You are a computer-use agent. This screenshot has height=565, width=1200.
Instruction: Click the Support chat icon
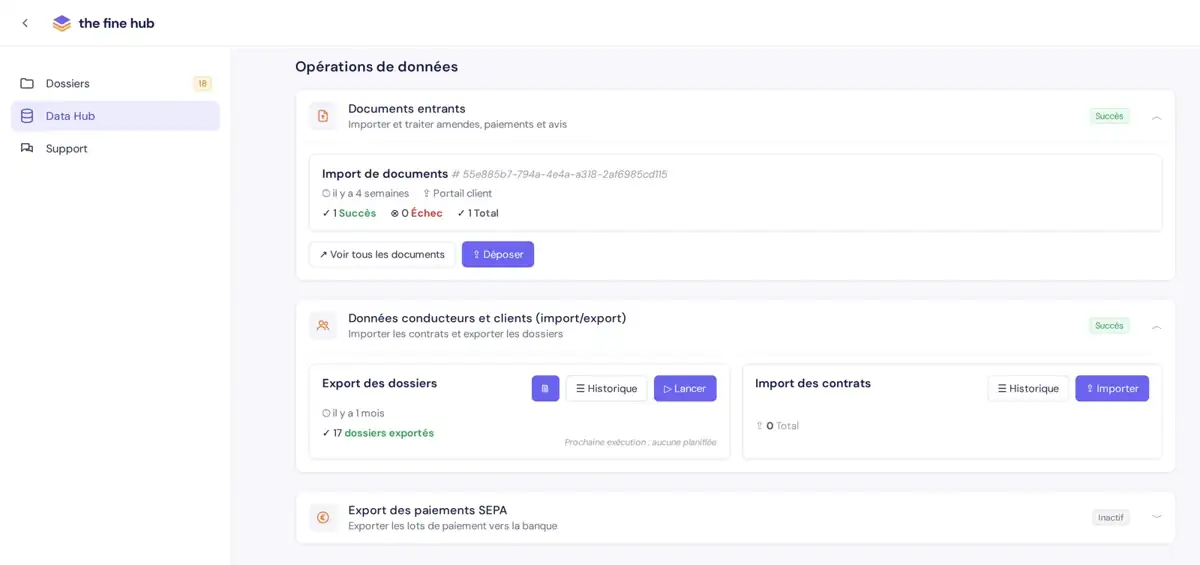(x=27, y=148)
